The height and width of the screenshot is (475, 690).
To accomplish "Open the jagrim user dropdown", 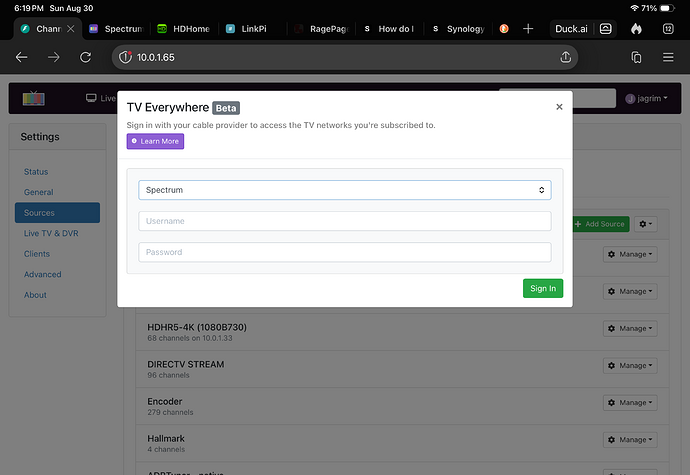I will click(x=646, y=99).
